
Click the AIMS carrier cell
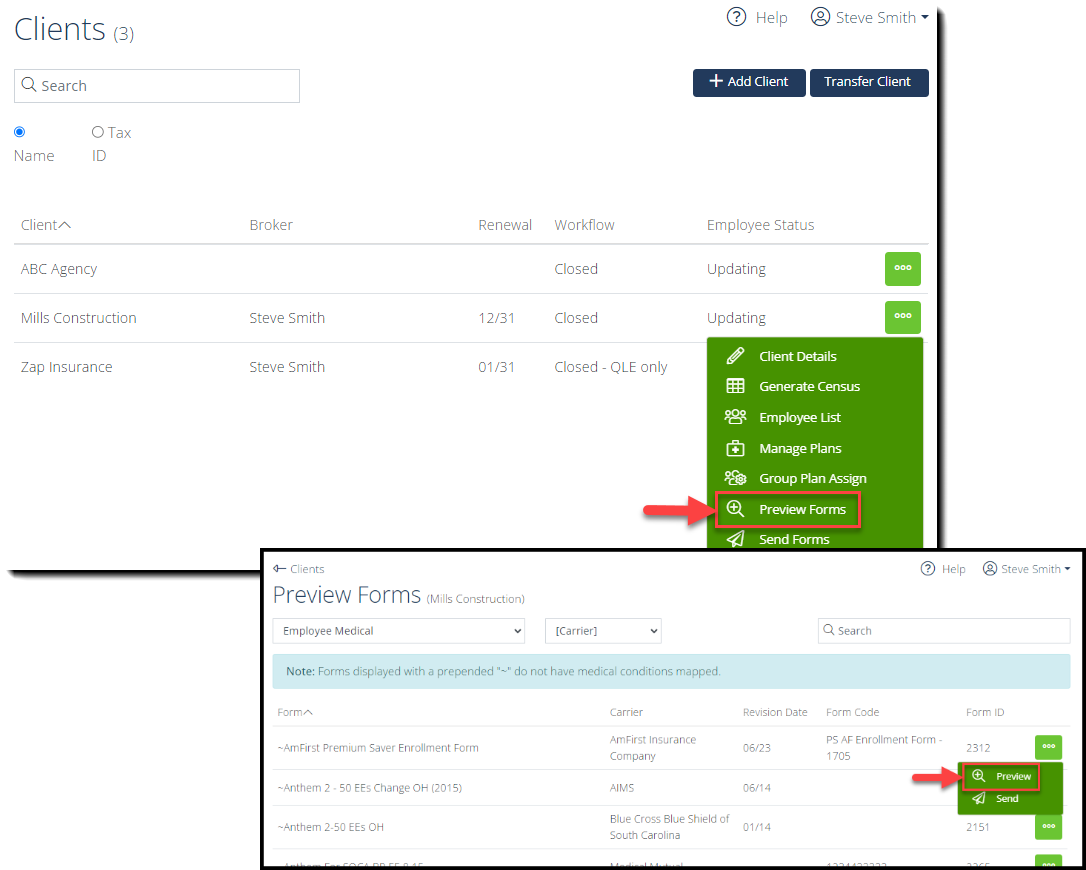coord(621,788)
